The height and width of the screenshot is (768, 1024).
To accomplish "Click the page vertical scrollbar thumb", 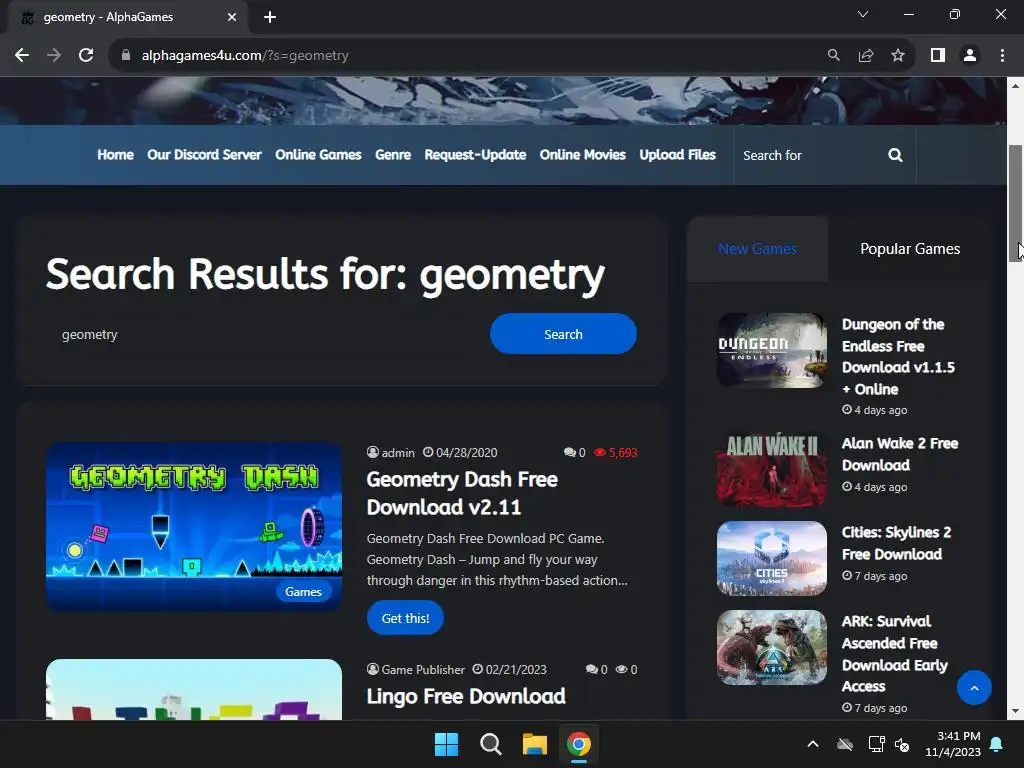I will pos(1015,202).
